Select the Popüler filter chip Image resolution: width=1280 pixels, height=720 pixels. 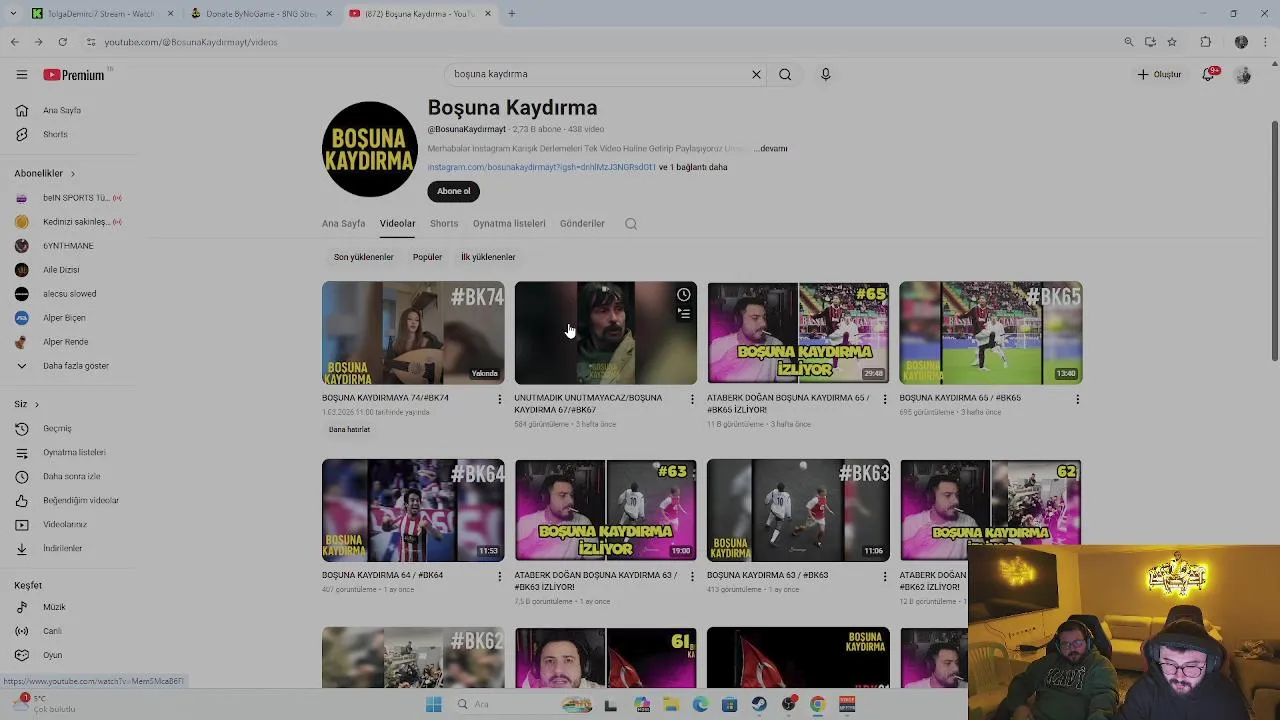[427, 257]
